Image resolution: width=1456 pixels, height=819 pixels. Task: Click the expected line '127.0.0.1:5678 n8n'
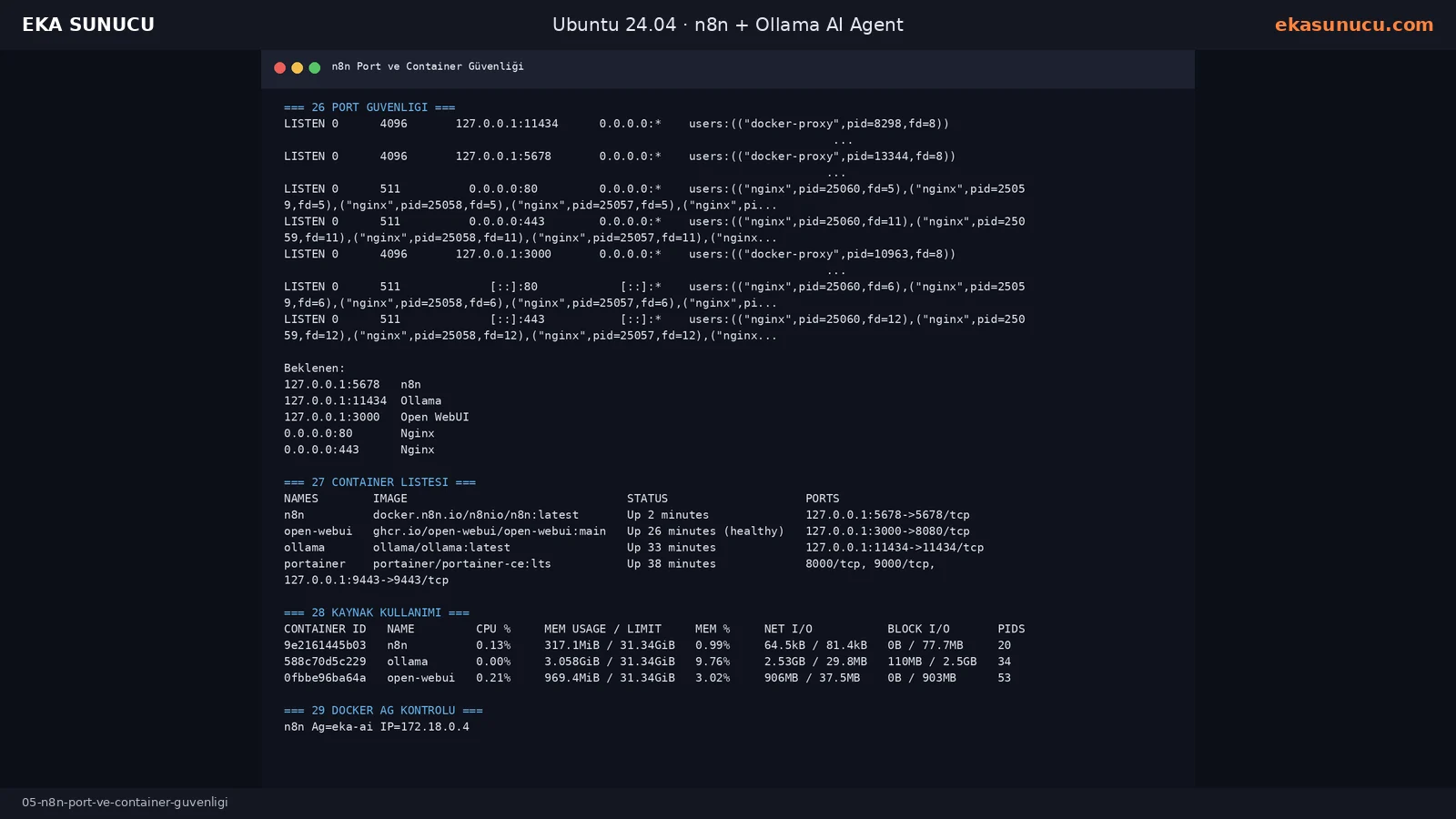pos(352,385)
